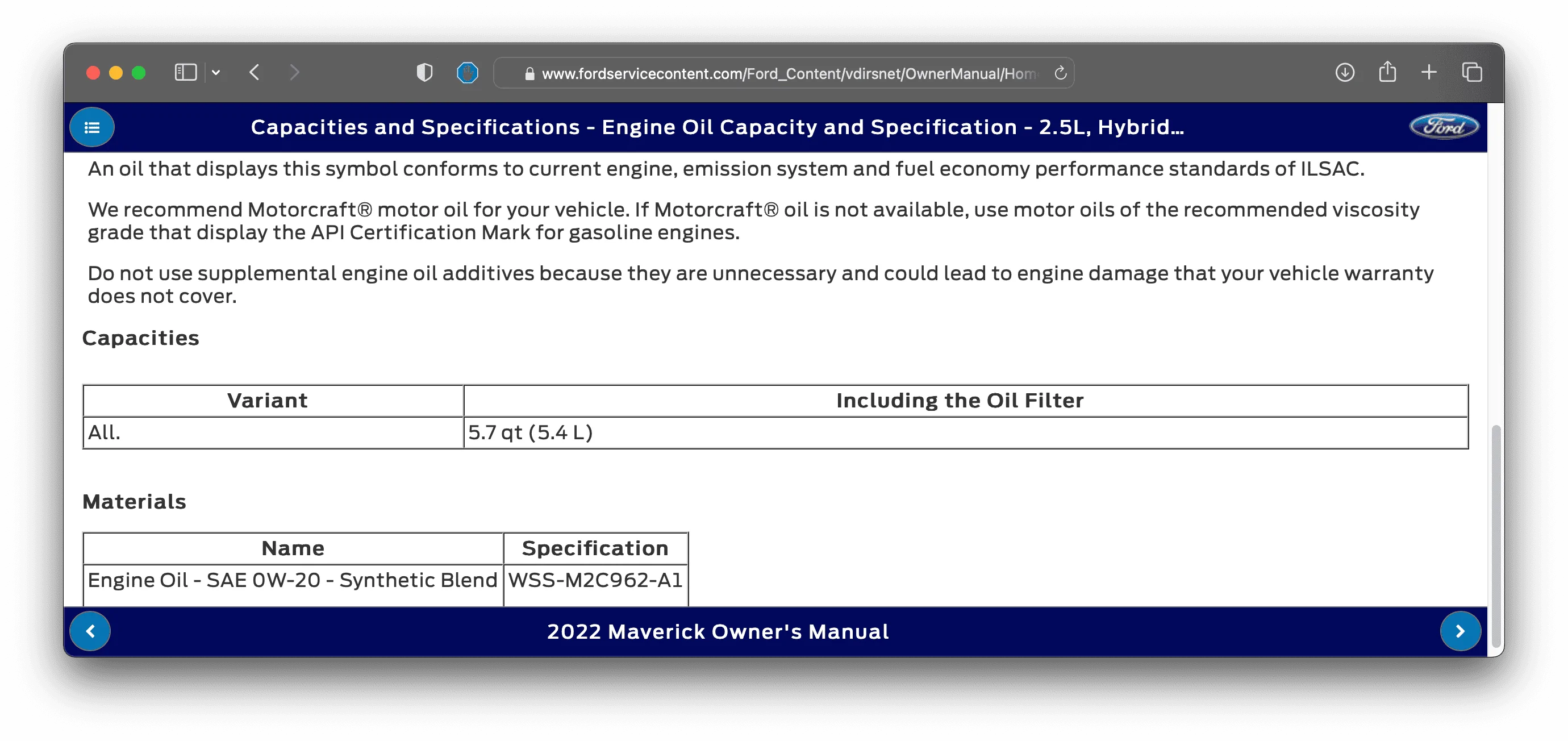Open the privacy report shield icon

[424, 73]
